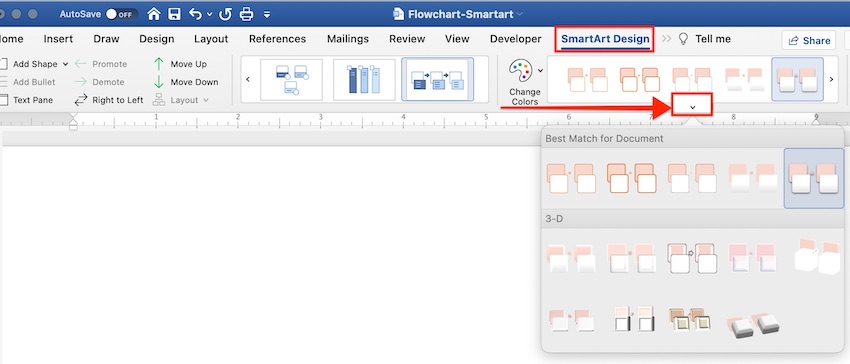The height and width of the screenshot is (364, 850).
Task: Go to next styles arrow in ribbon gallery
Action: (832, 79)
